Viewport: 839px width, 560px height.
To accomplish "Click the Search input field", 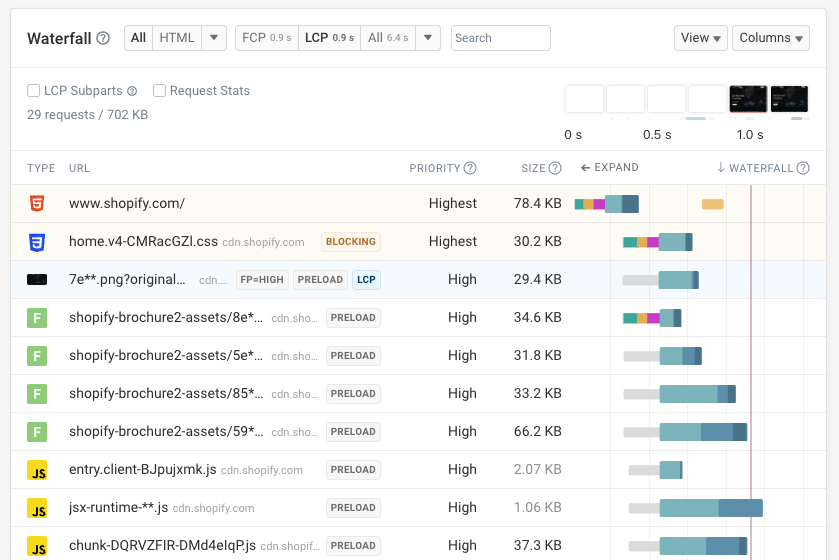I will tap(500, 38).
